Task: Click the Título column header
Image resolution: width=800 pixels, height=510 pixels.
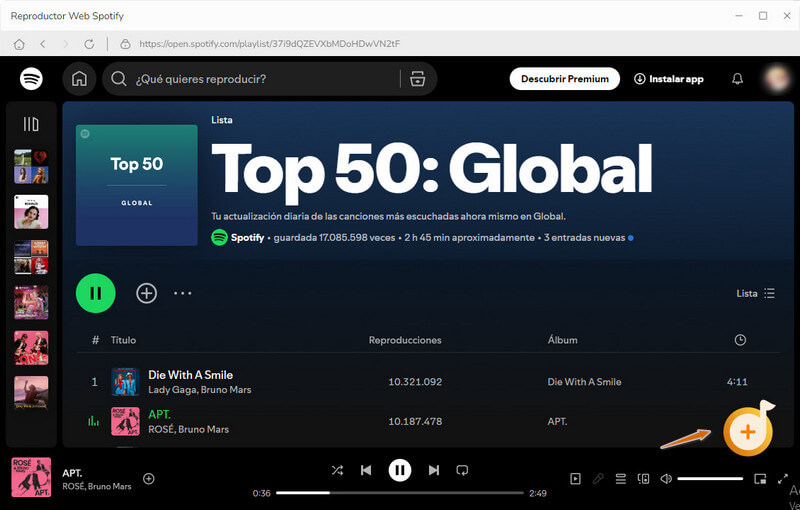Action: click(x=123, y=340)
